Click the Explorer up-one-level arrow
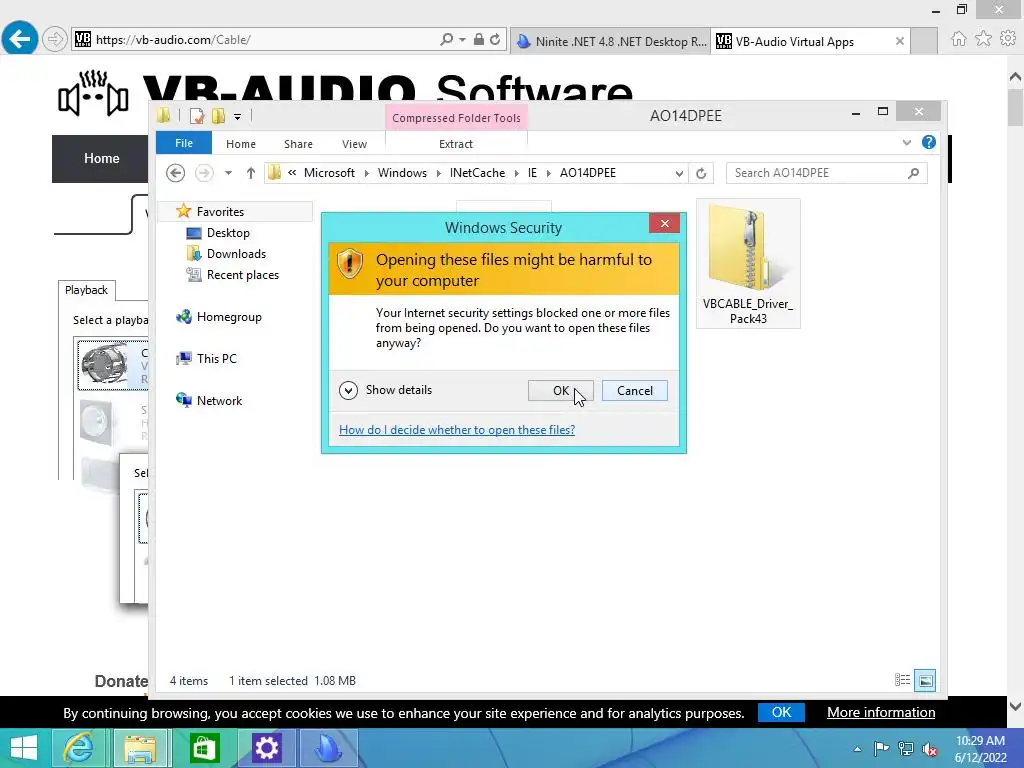Screen dimensions: 1024x768 (x=251, y=173)
